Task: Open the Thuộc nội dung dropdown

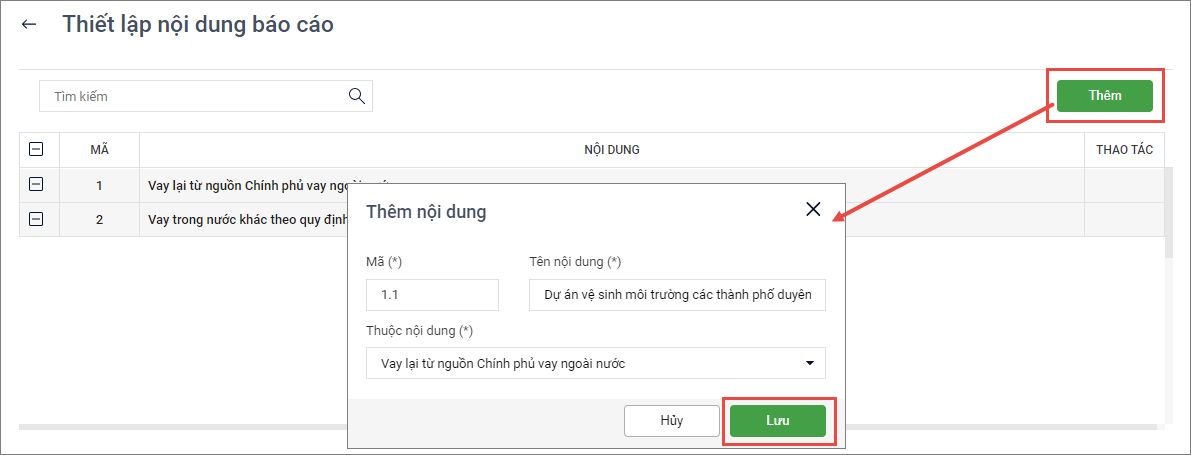Action: pyautogui.click(x=596, y=363)
